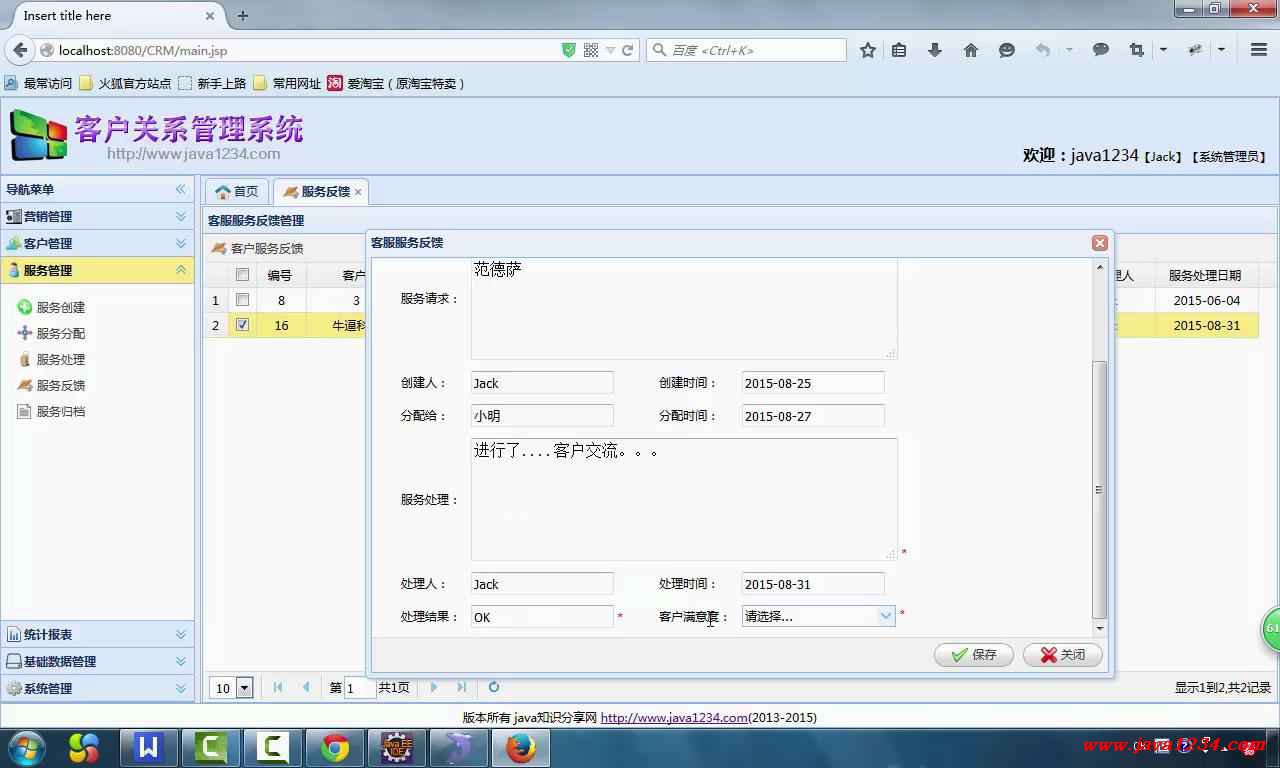Open Firefox hamburger menu
The image size is (1280, 768).
pos(1259,50)
